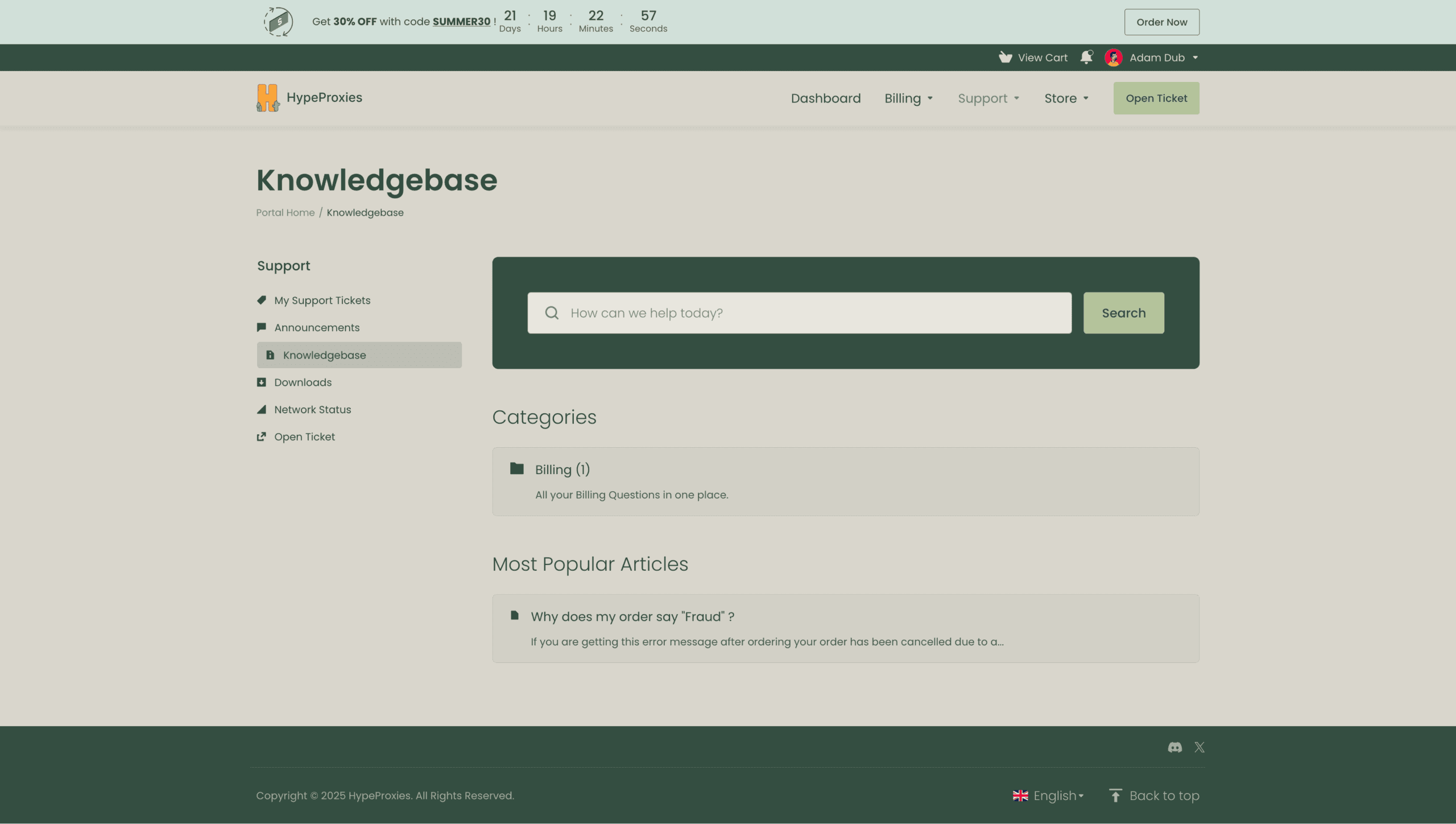
Task: Click the flag icon beside Announcements
Action: 262,327
